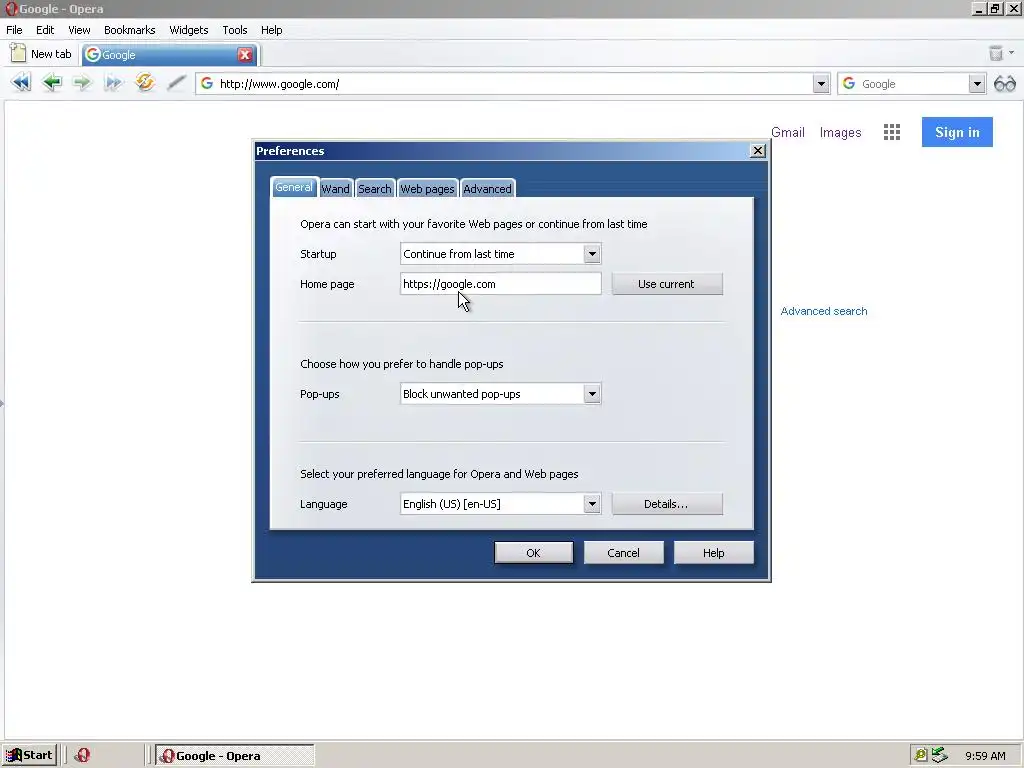1024x768 pixels.
Task: Expand the Startup dropdown
Action: click(592, 254)
